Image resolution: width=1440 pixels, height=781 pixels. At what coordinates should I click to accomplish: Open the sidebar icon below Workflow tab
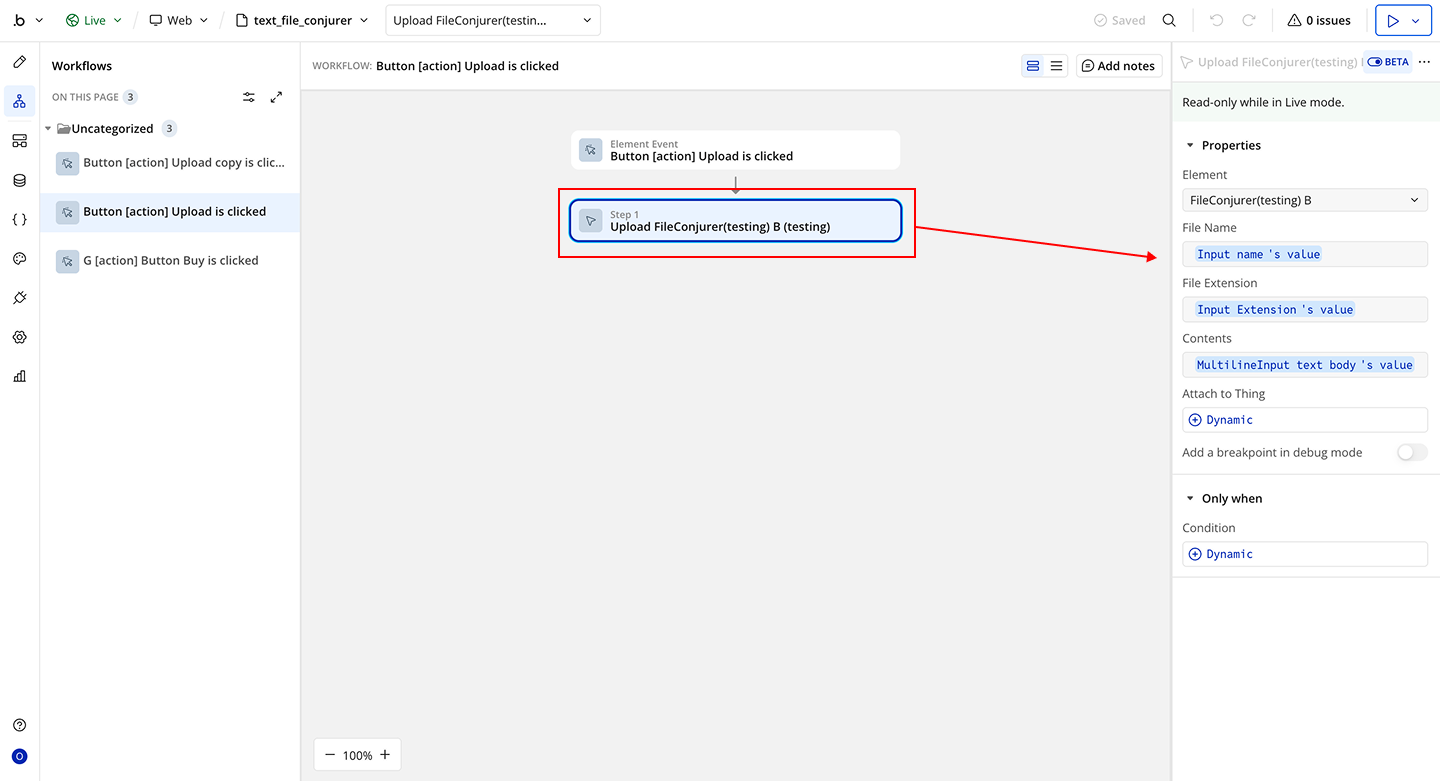[x=19, y=141]
